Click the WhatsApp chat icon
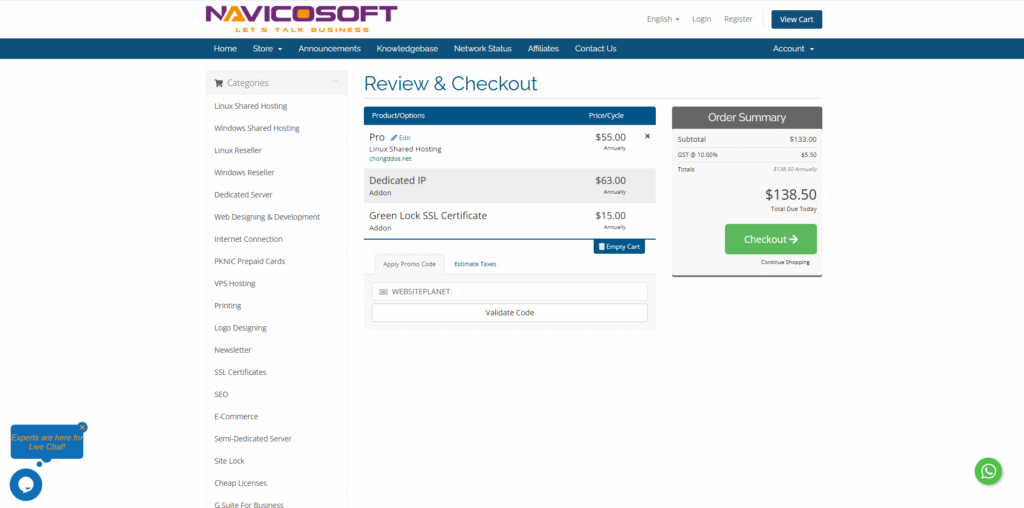Screen dimensions: 1024x508 988,471
